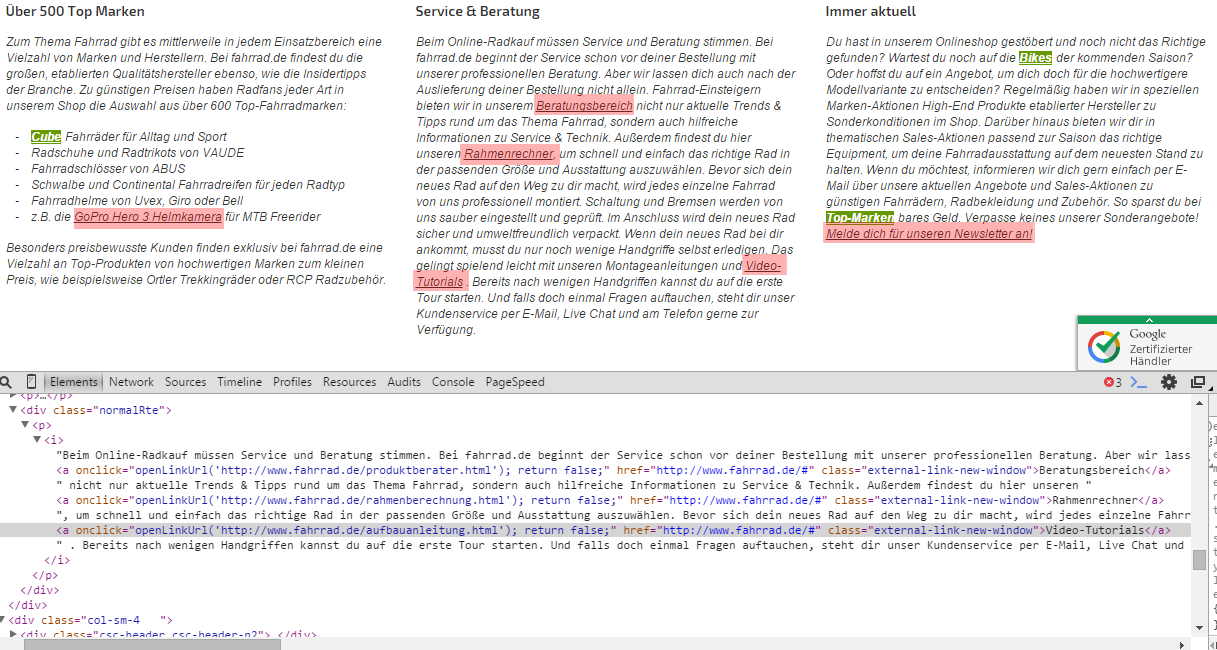Click the 'Über 500 Top Marken' heading

pos(75,12)
